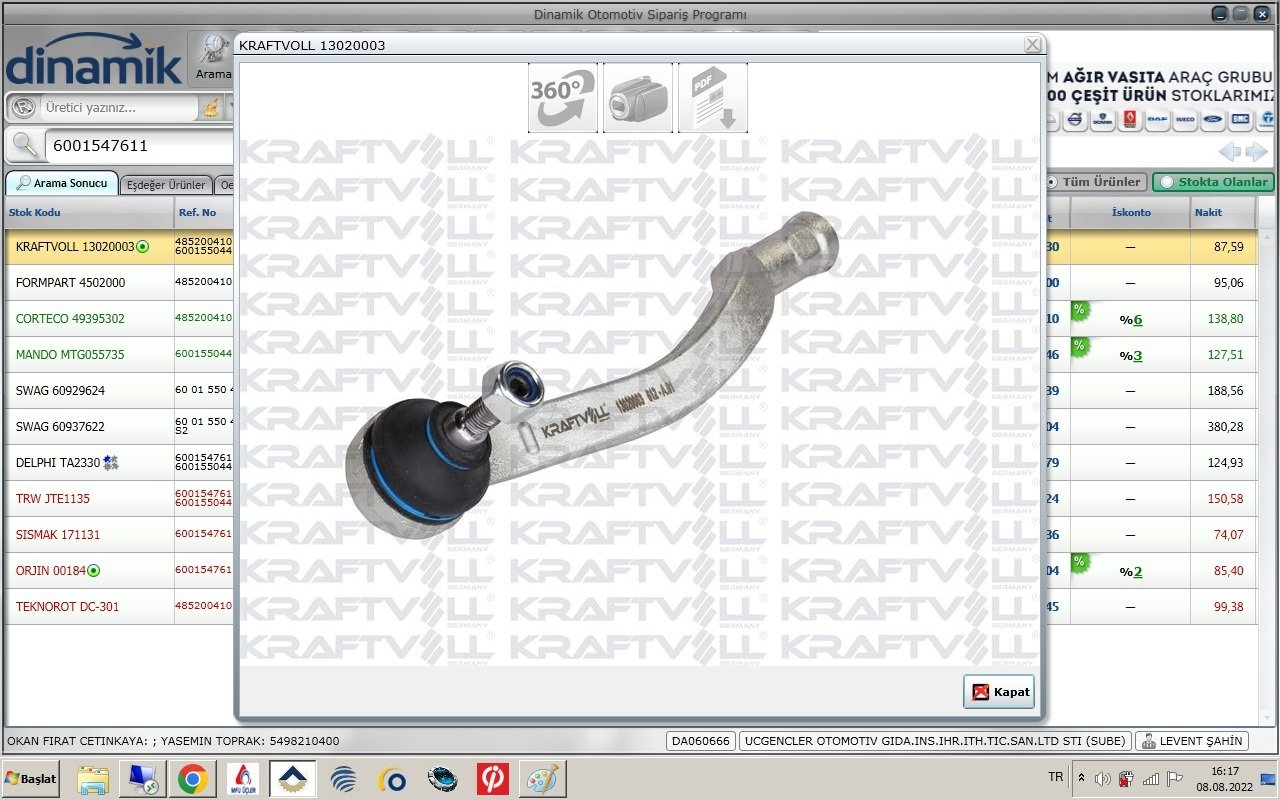Sort by the Stok Kodu column header
This screenshot has height=800, width=1280.
point(90,212)
